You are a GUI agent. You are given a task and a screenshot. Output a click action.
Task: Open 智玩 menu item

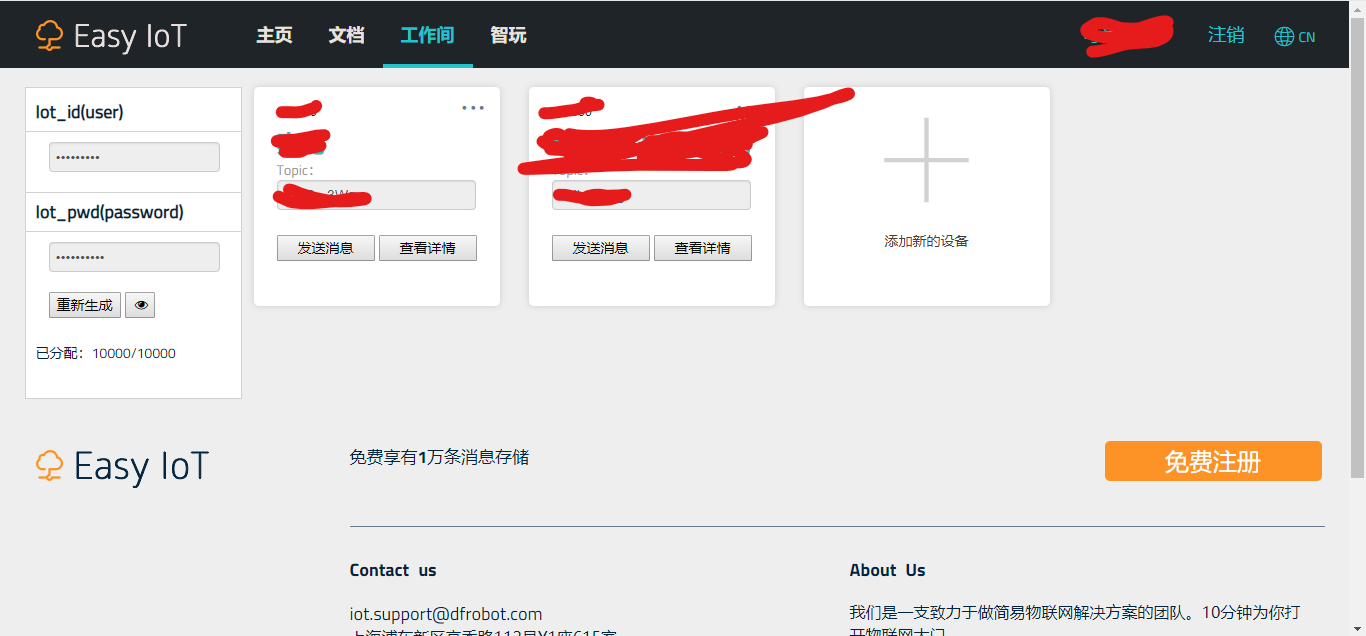(x=508, y=35)
